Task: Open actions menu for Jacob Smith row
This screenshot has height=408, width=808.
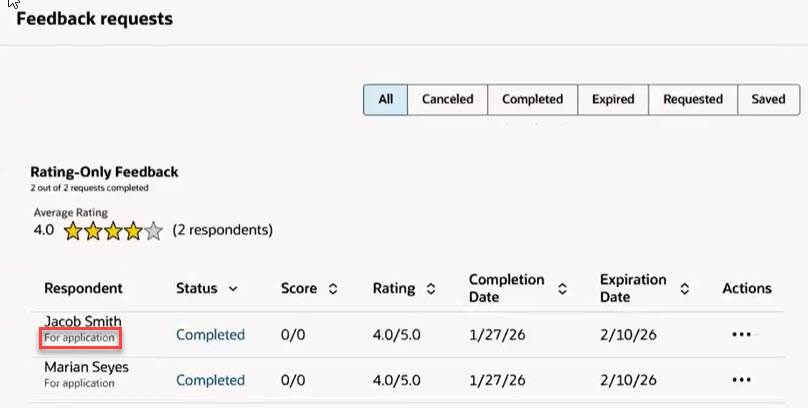Action: [741, 335]
